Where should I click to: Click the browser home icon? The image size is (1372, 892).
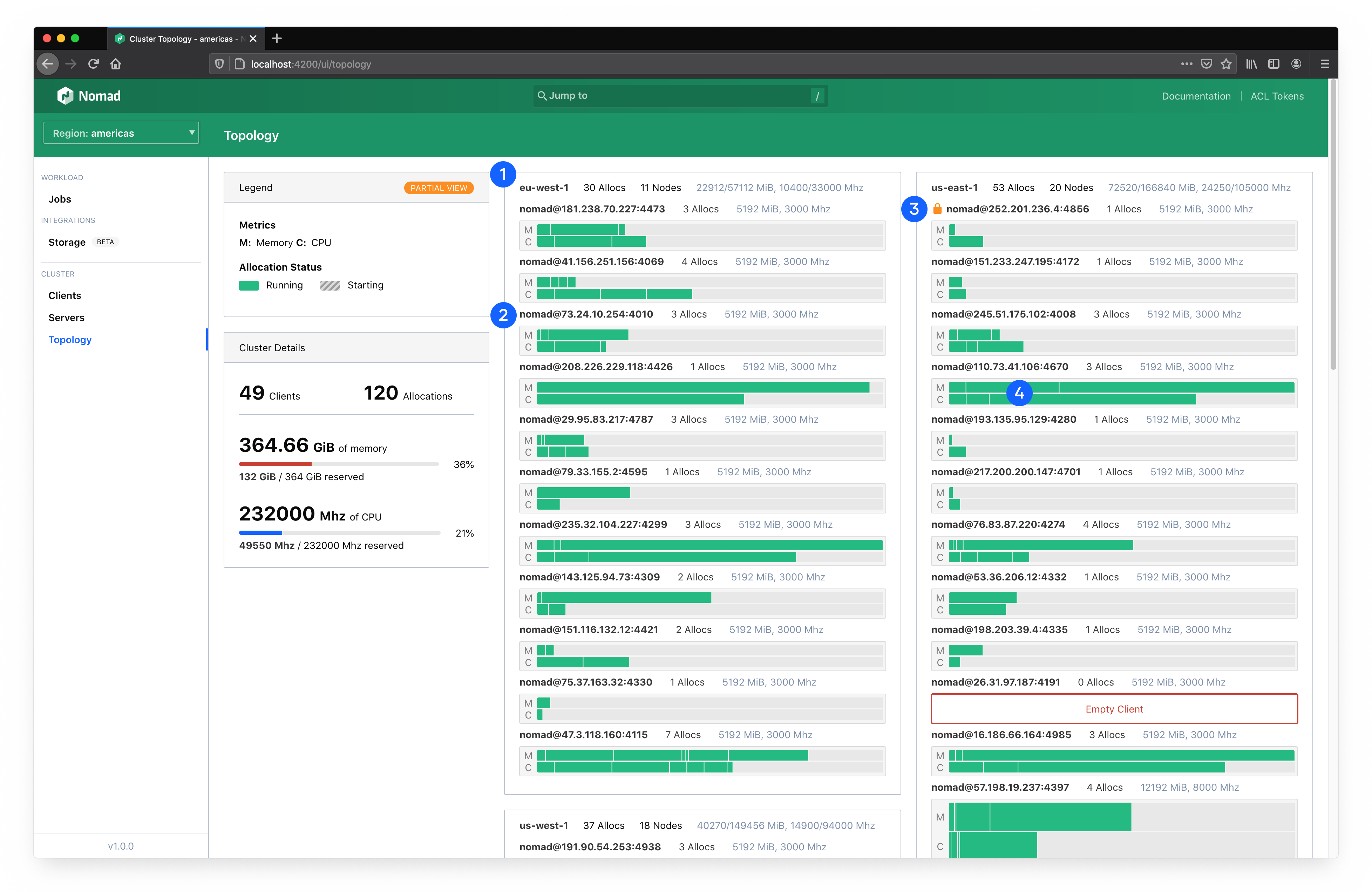(116, 64)
